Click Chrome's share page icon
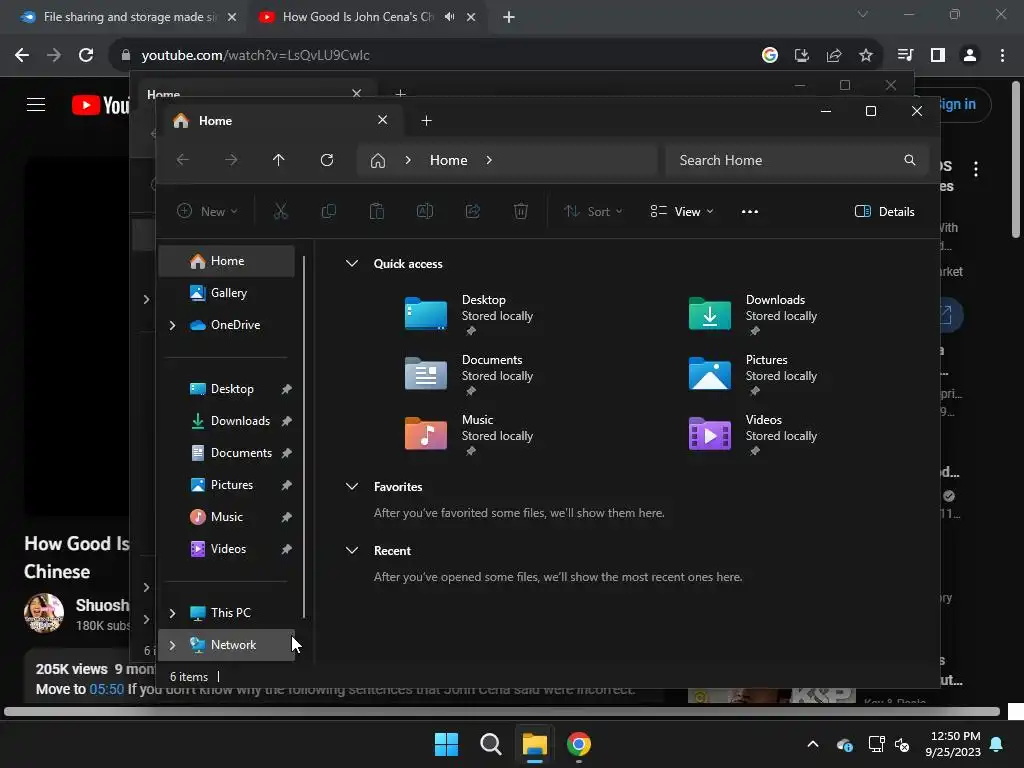 click(834, 56)
